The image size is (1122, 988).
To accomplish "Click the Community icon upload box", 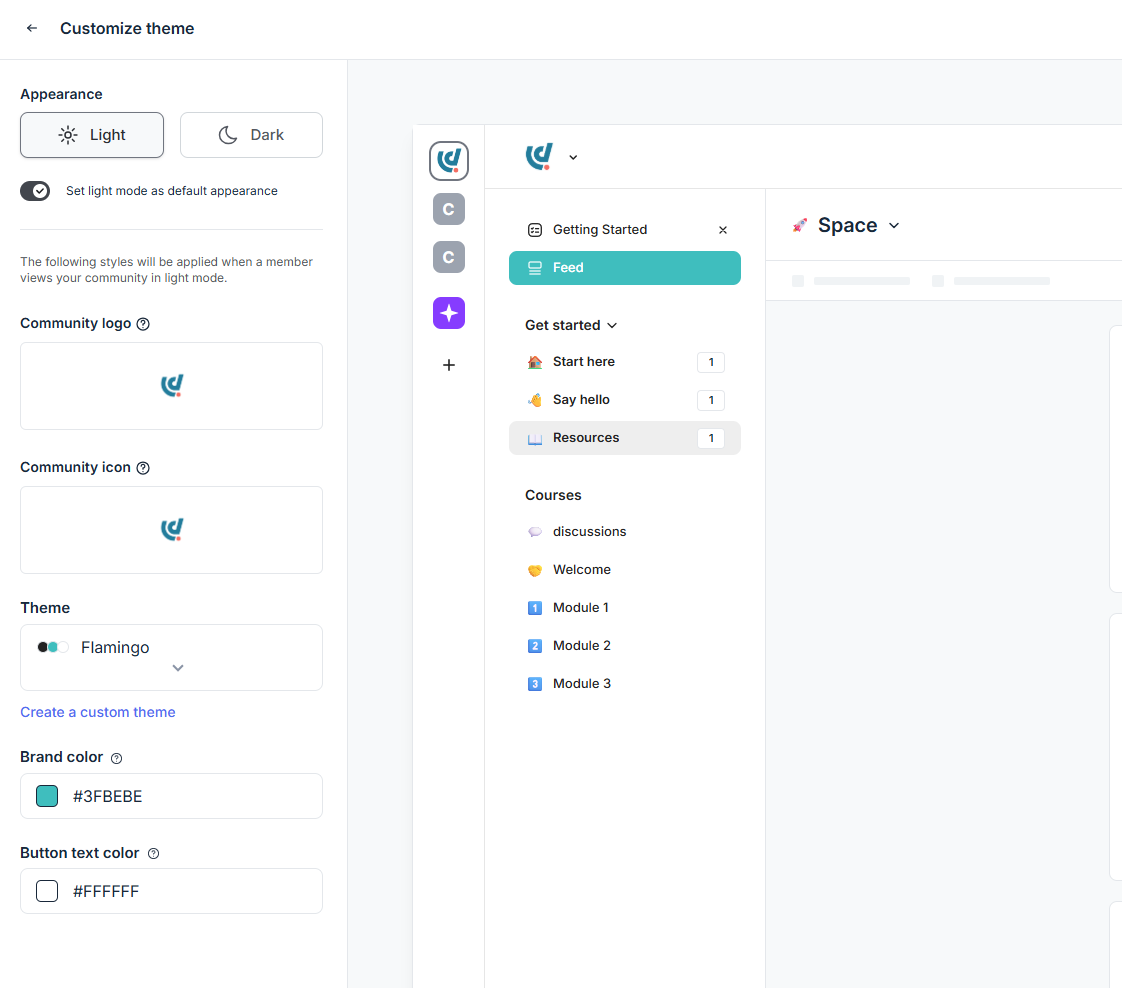I will coord(171,530).
